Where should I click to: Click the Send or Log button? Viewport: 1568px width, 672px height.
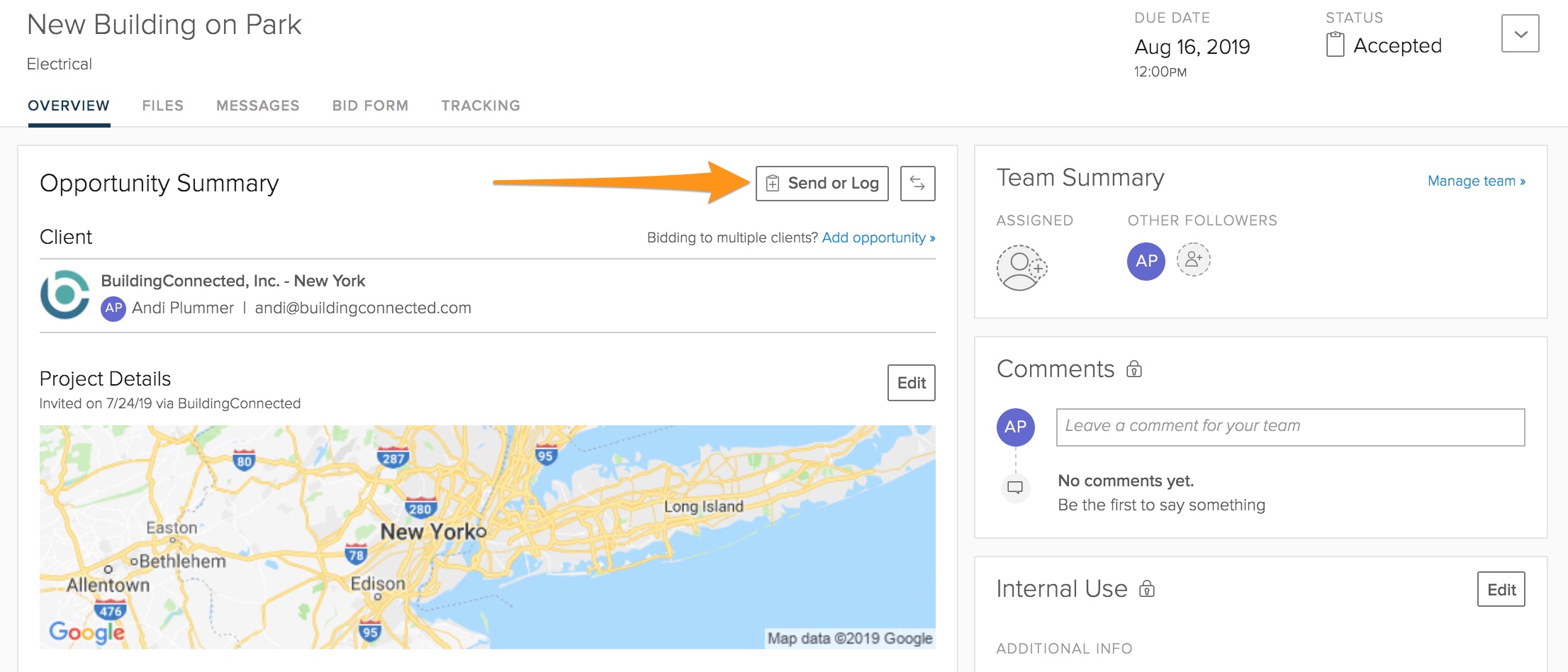tap(822, 184)
